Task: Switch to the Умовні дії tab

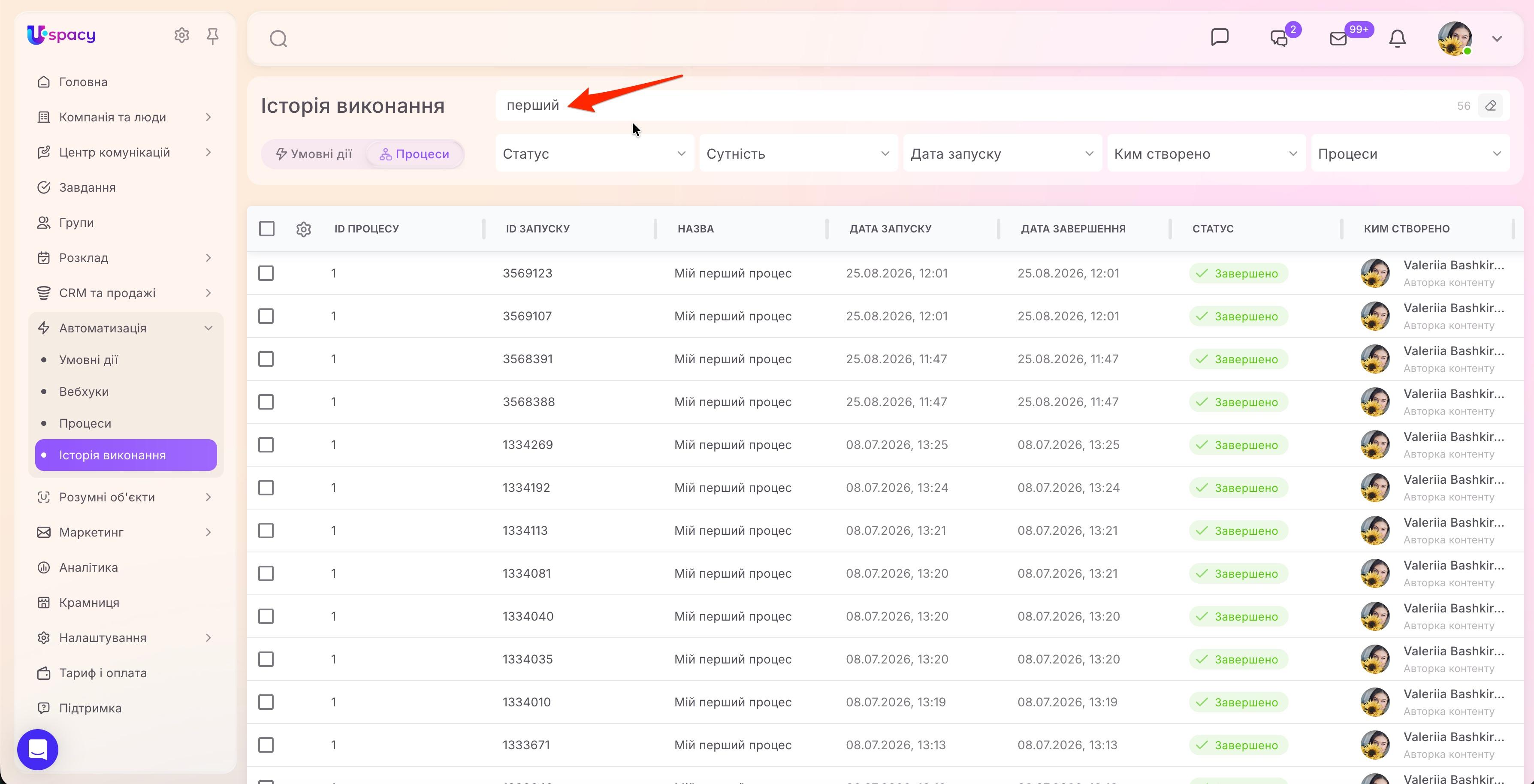Action: (x=314, y=154)
